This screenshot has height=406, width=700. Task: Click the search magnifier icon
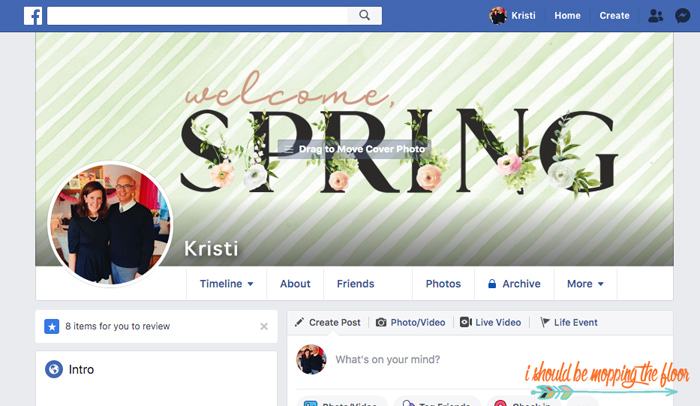(365, 16)
